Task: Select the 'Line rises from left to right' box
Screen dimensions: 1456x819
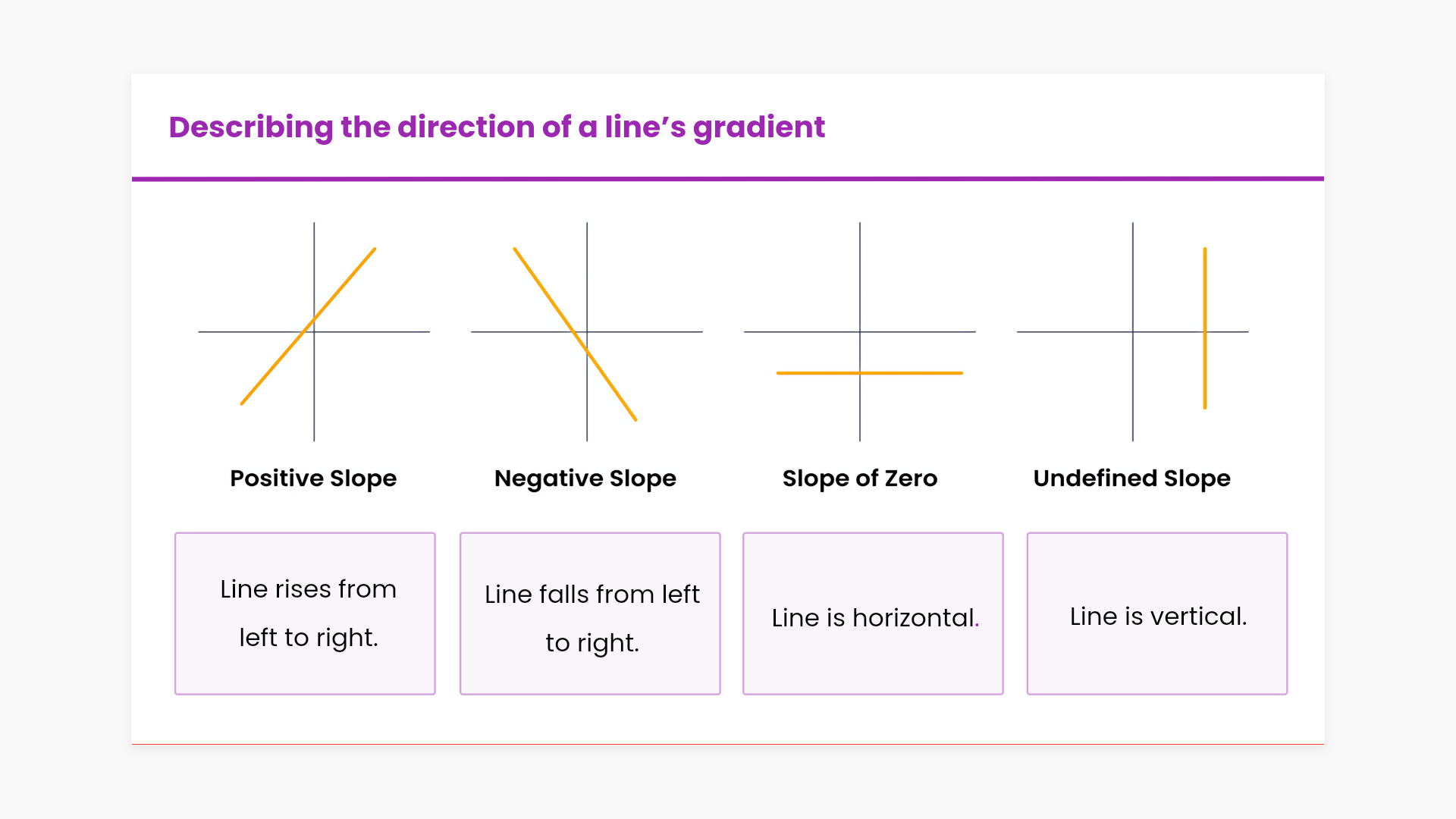Action: (x=305, y=613)
